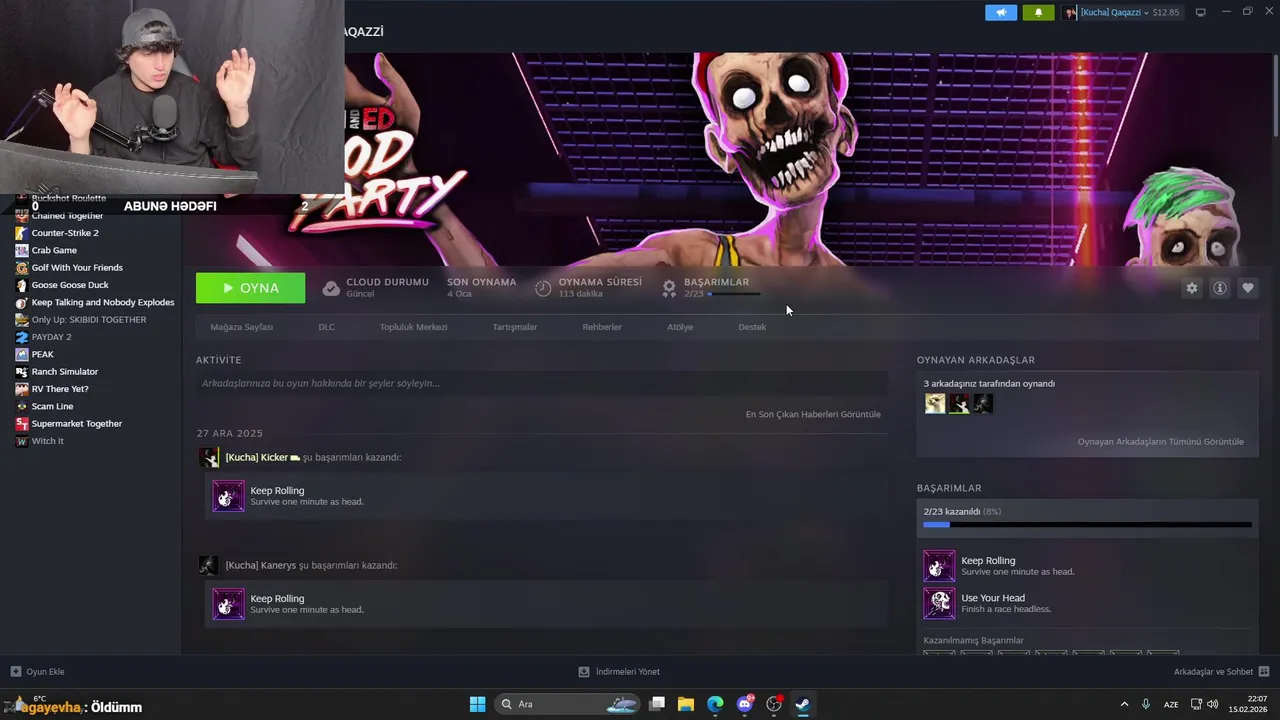Viewport: 1280px width, 720px height.
Task: Open taskbar Task View icon
Action: pyautogui.click(x=657, y=704)
